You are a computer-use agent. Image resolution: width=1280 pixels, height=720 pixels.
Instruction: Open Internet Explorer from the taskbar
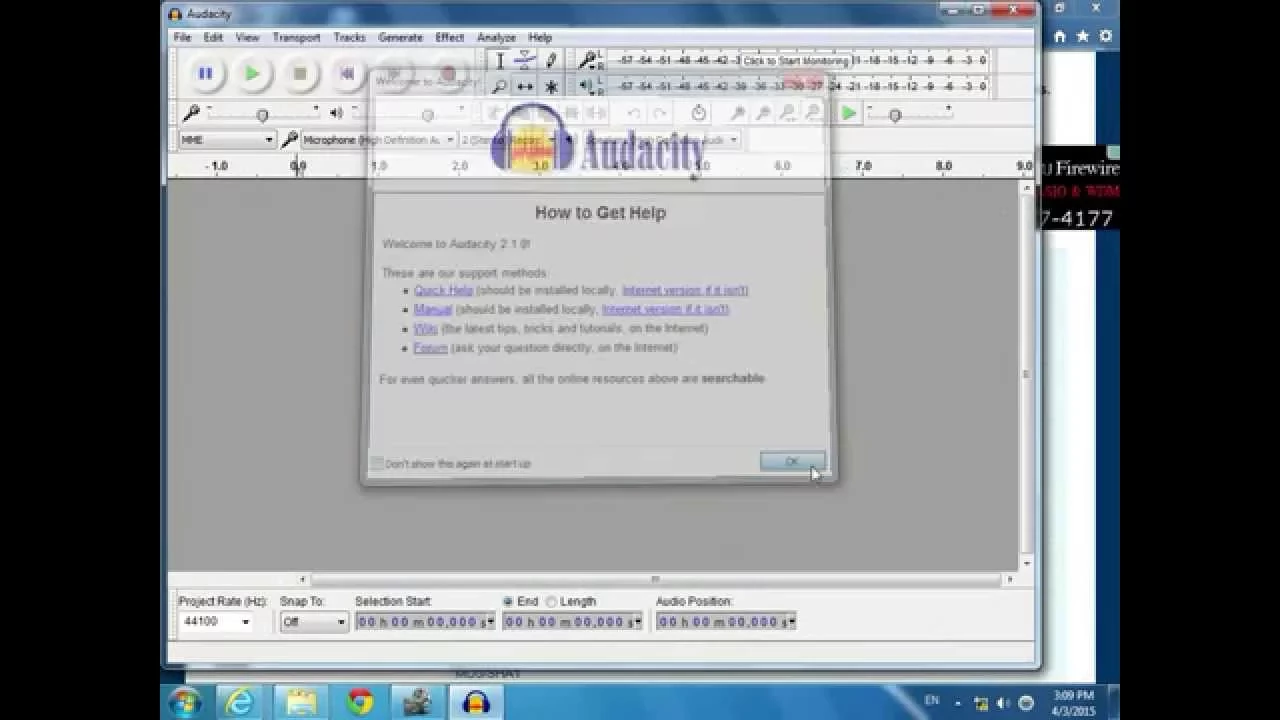240,702
